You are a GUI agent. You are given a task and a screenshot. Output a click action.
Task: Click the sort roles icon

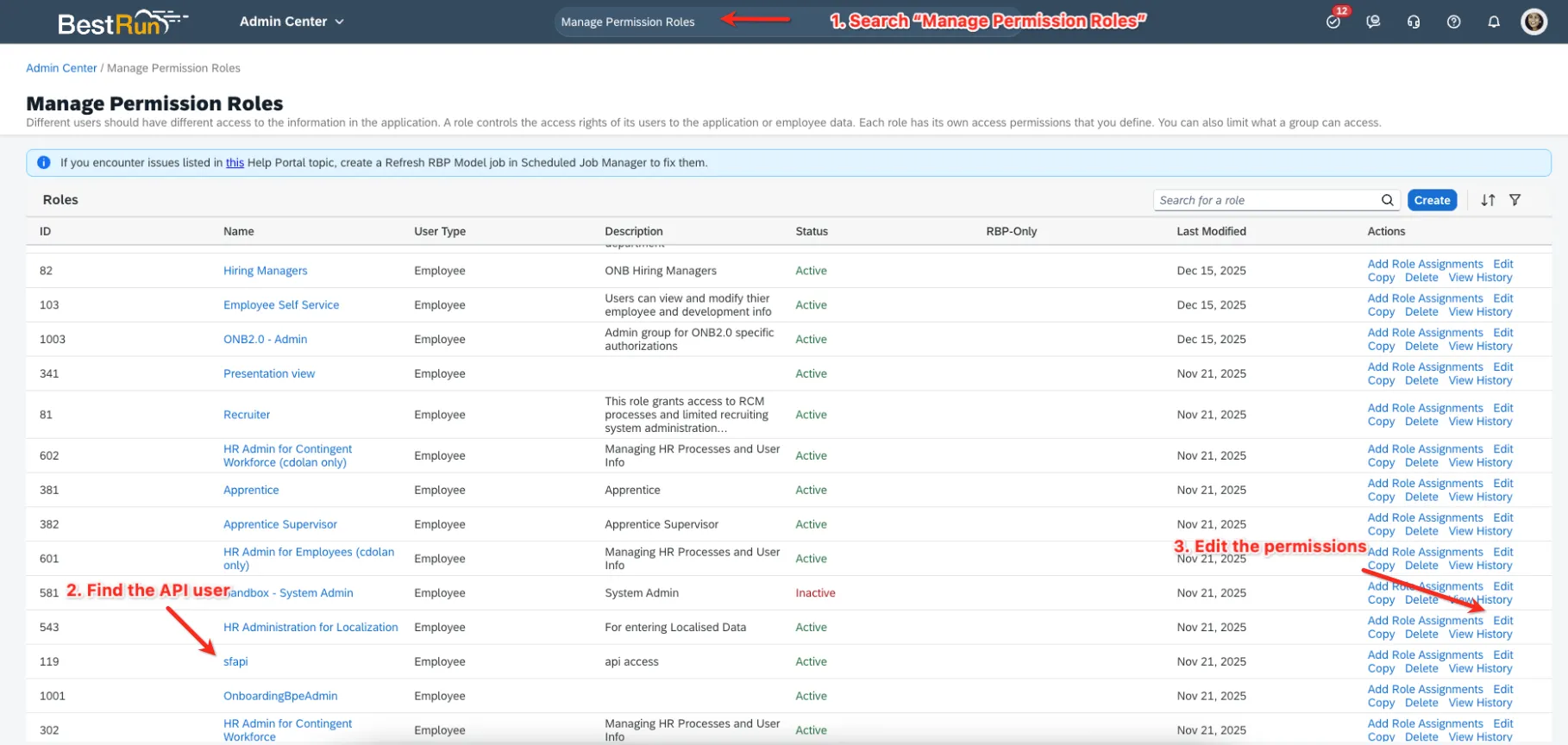point(1488,200)
